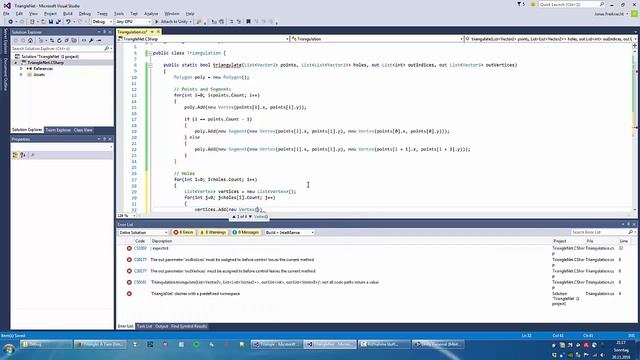Click the bookmark toolbar icon
The image size is (640, 360).
click(x=248, y=22)
